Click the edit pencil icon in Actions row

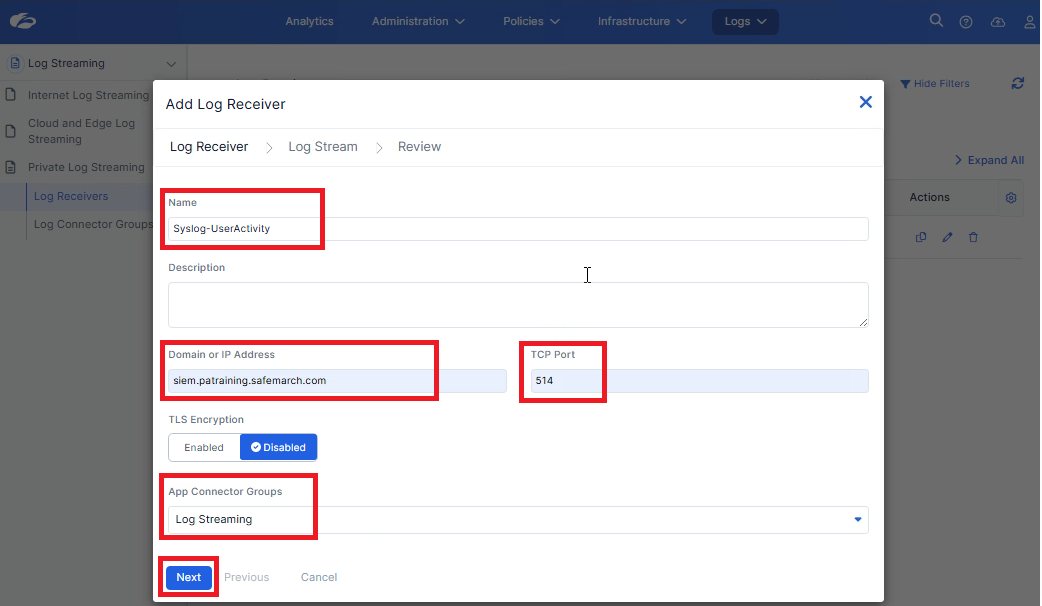[947, 237]
